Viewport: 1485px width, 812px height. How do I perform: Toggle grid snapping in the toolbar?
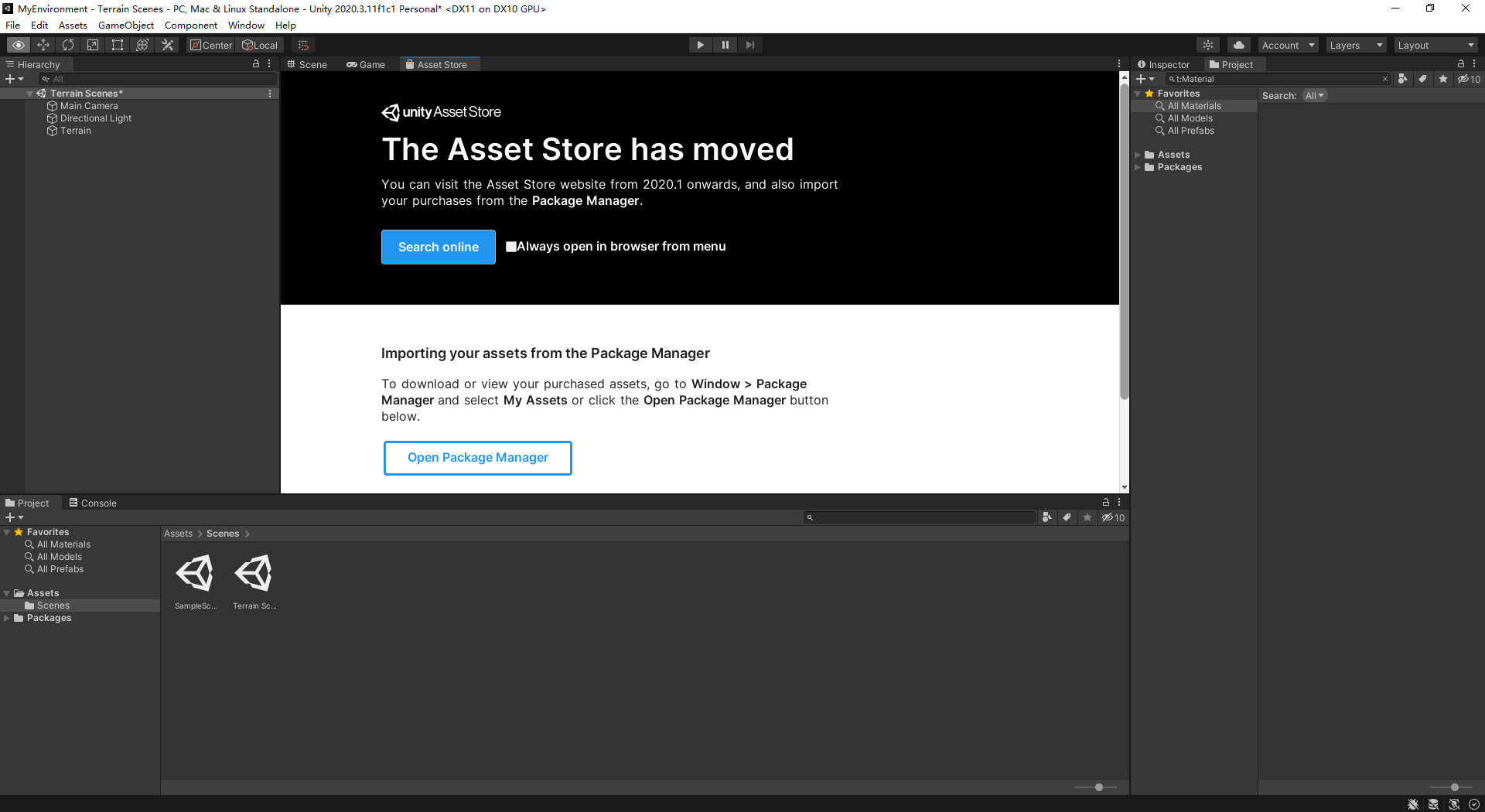302,45
